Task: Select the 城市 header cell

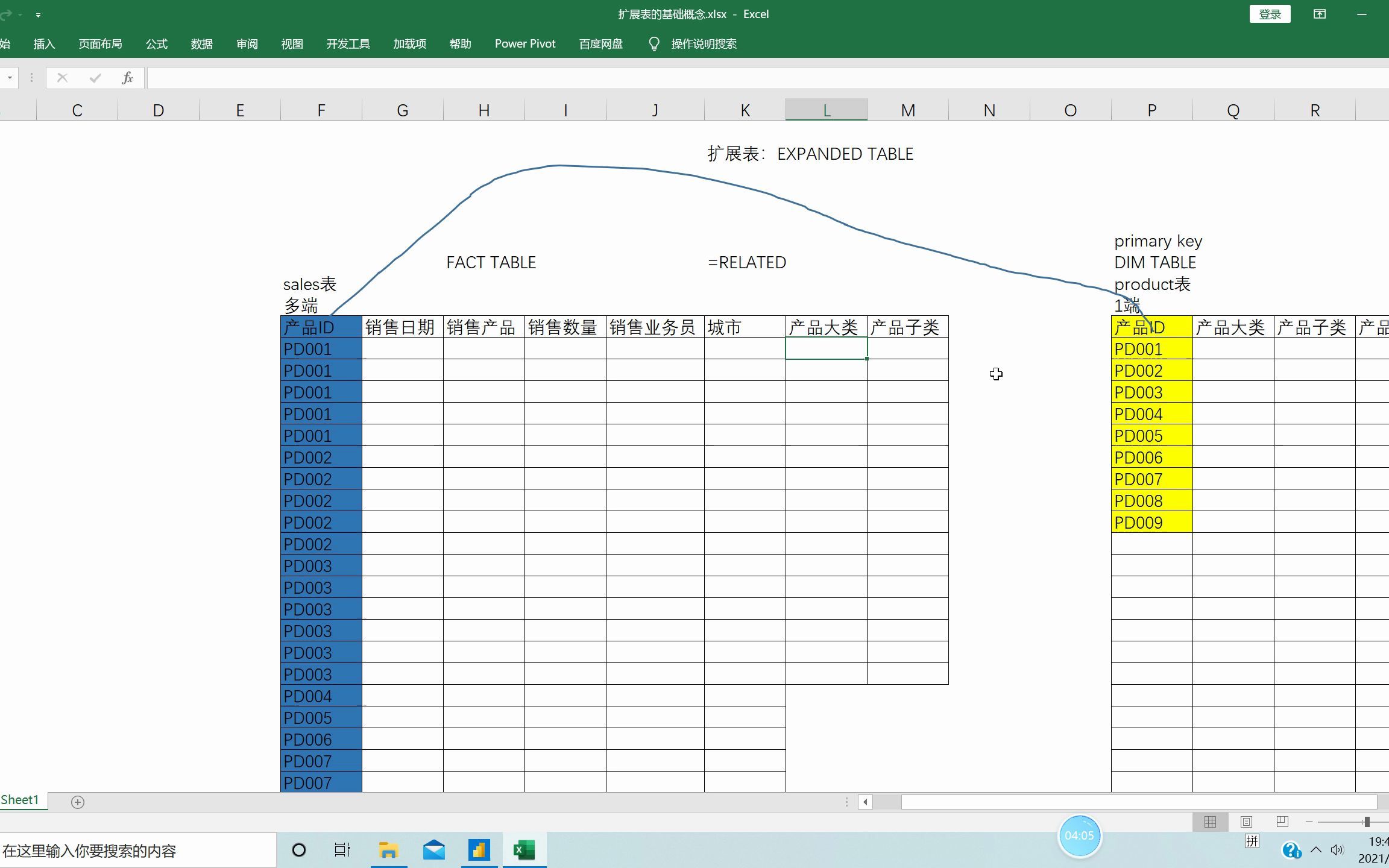Action: [x=745, y=327]
